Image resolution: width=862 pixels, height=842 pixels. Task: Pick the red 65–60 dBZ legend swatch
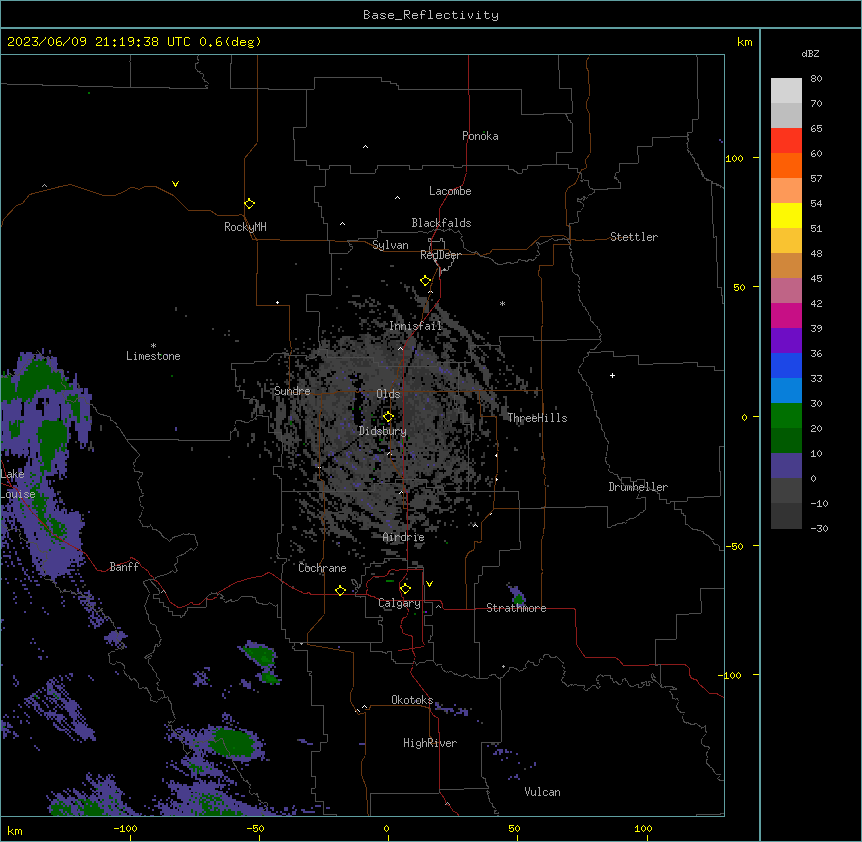tap(786, 140)
